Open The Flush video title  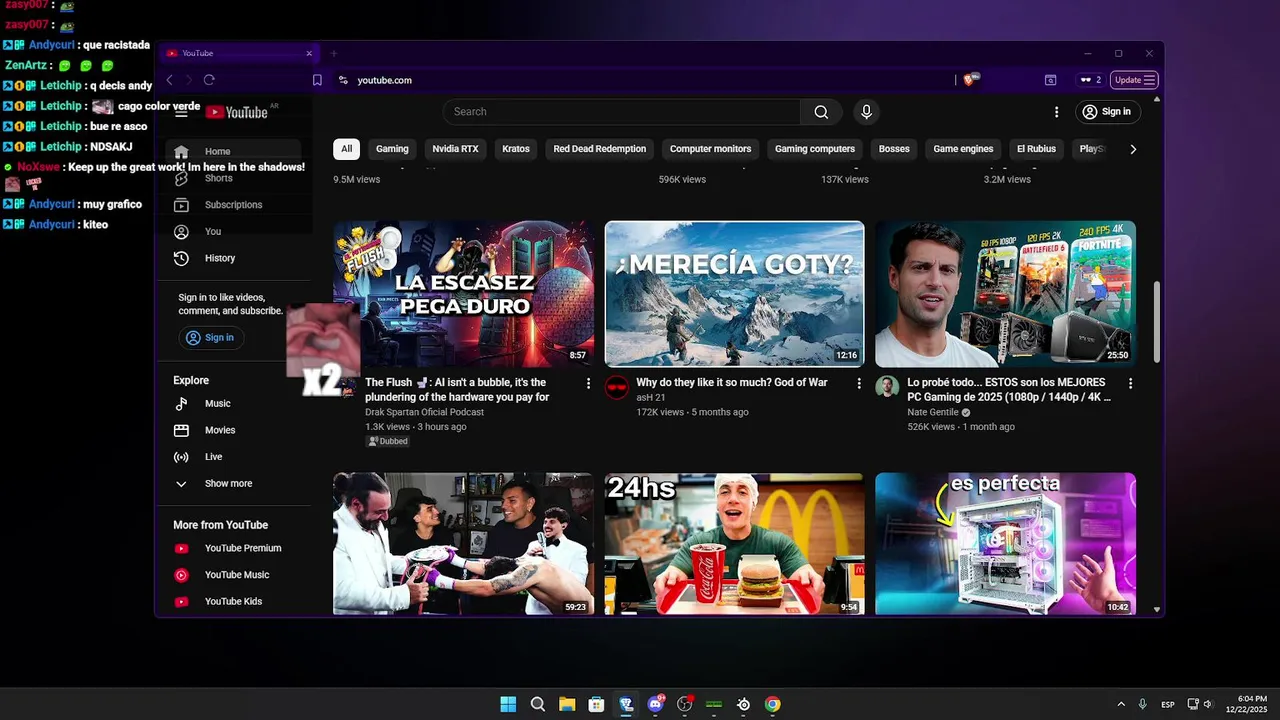click(x=457, y=390)
